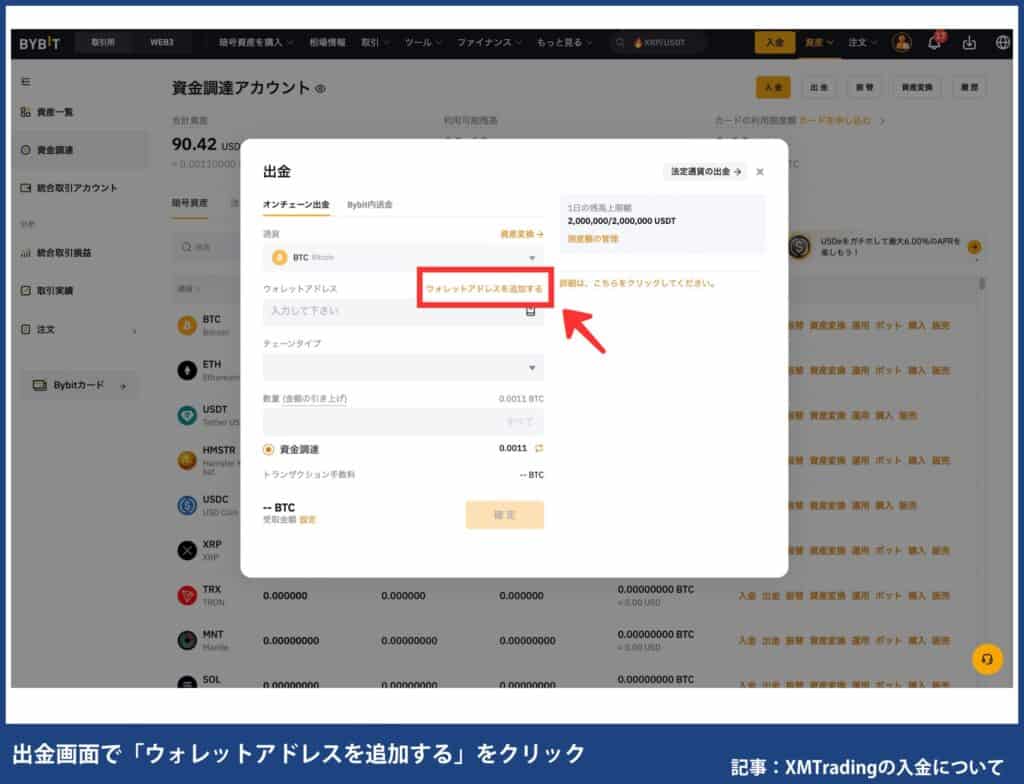Click the 資産変換 button on account page
1024x784 pixels.
pyautogui.click(x=917, y=87)
